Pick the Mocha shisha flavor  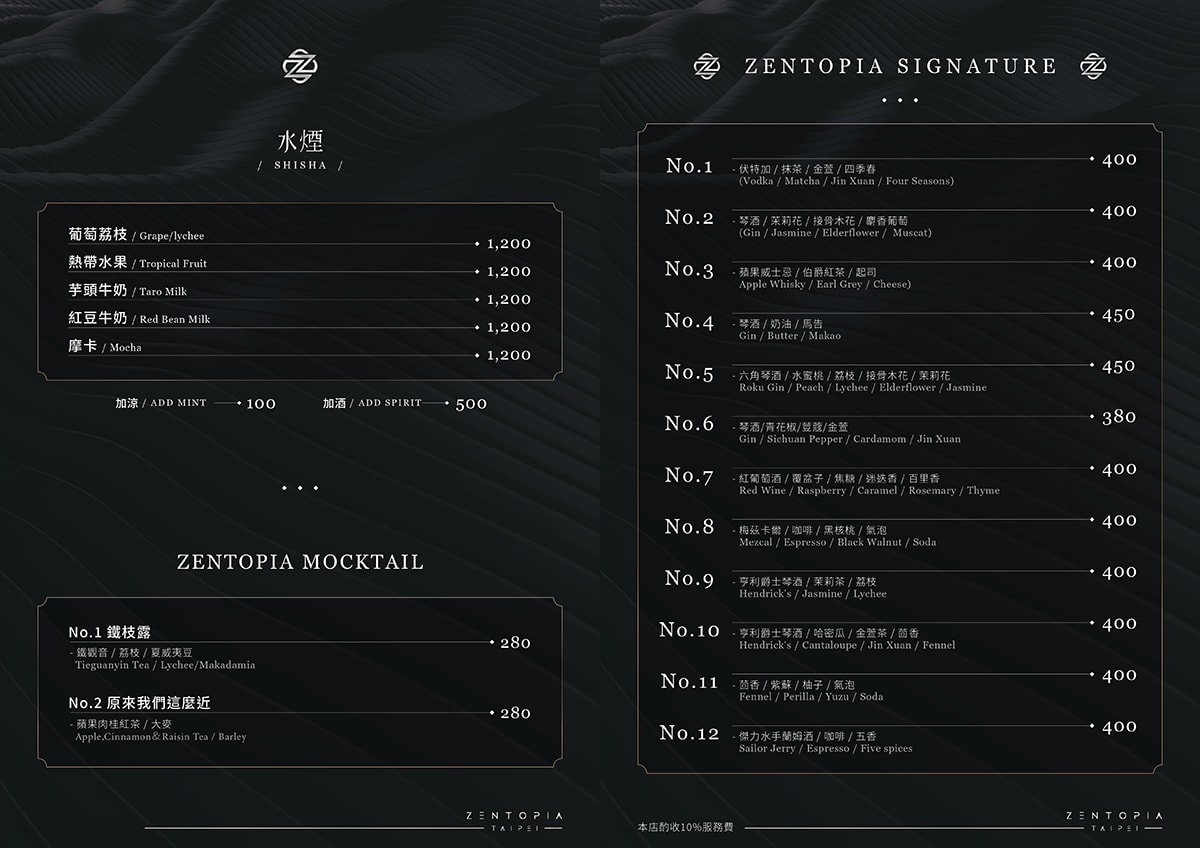point(299,350)
